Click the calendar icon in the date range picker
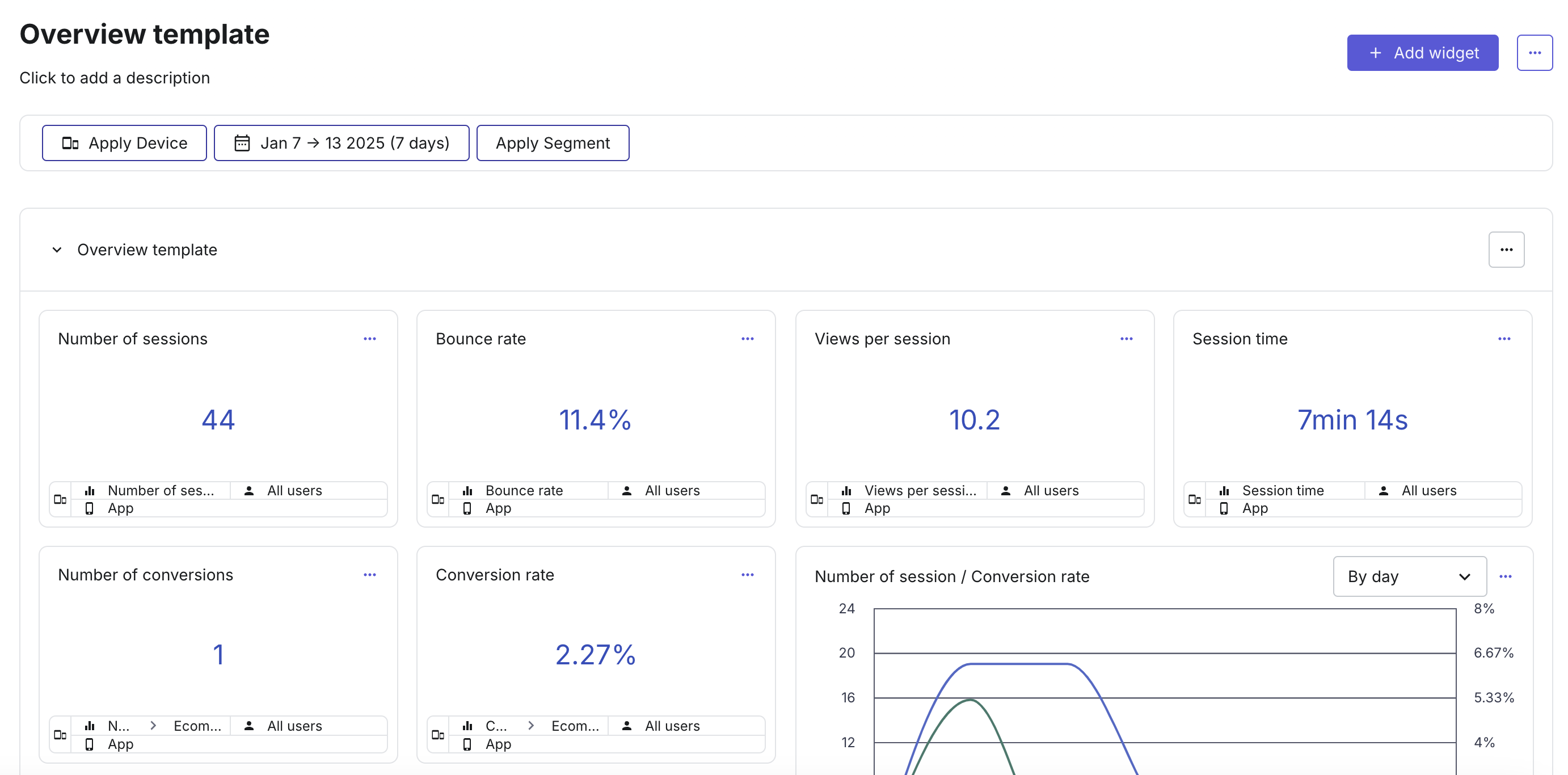 242,142
